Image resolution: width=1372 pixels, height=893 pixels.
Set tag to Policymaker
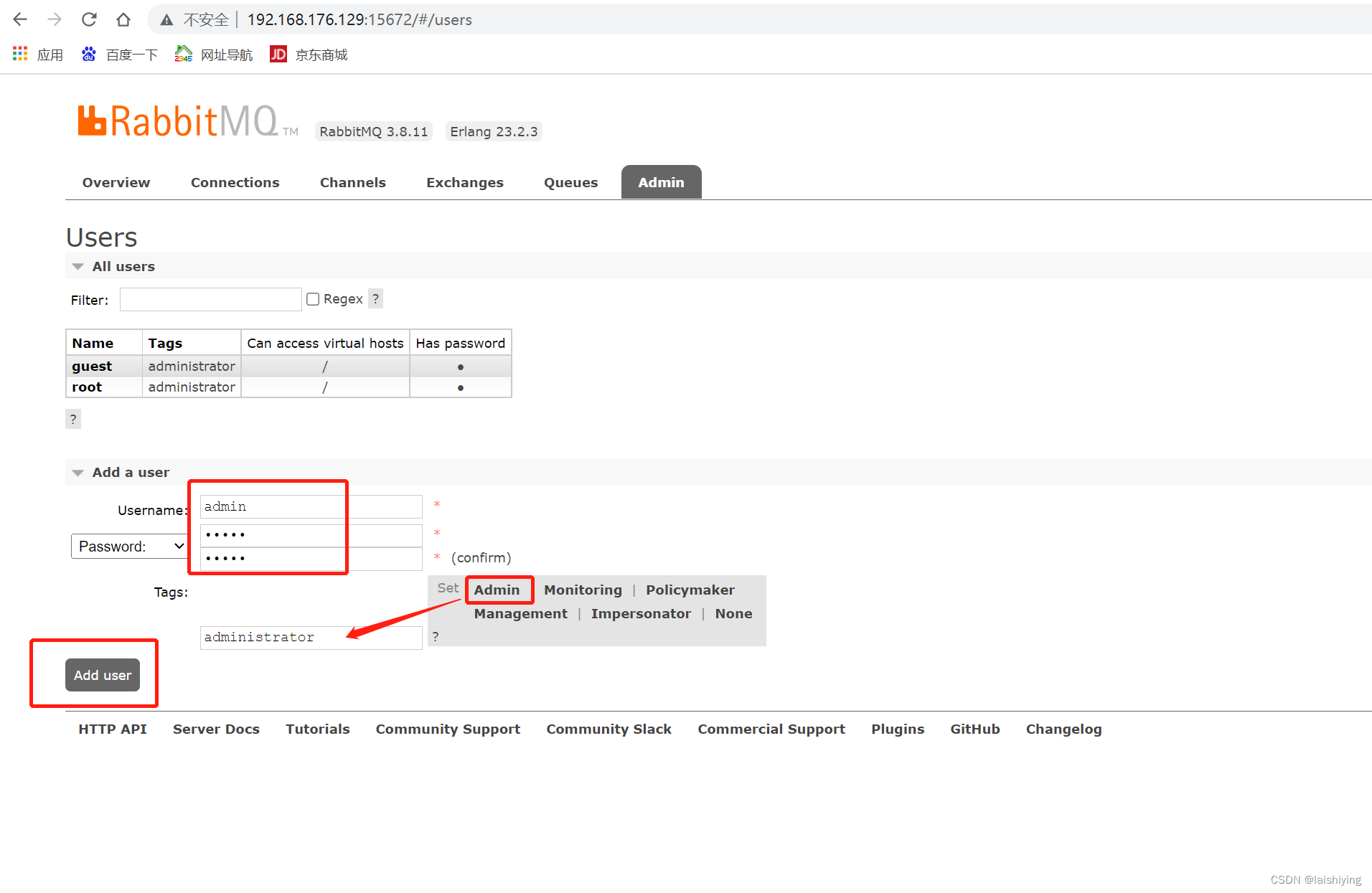click(690, 590)
